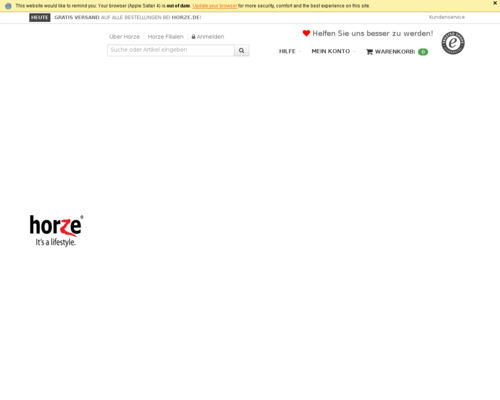Open the Kundenservice link
Image resolution: width=500 pixels, height=400 pixels.
[447, 17]
